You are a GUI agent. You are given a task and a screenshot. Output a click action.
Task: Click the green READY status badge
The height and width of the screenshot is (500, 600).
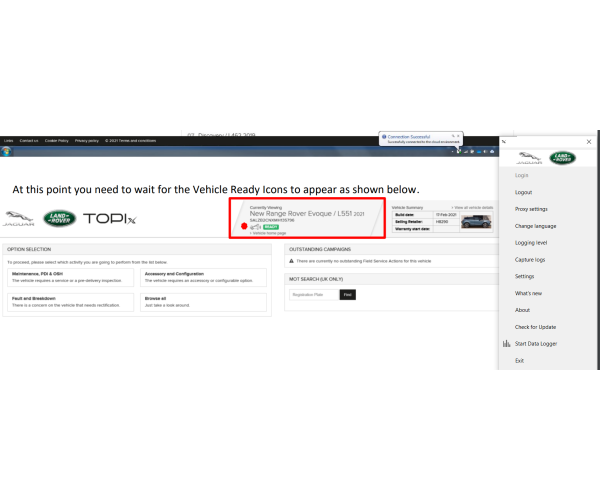(271, 227)
